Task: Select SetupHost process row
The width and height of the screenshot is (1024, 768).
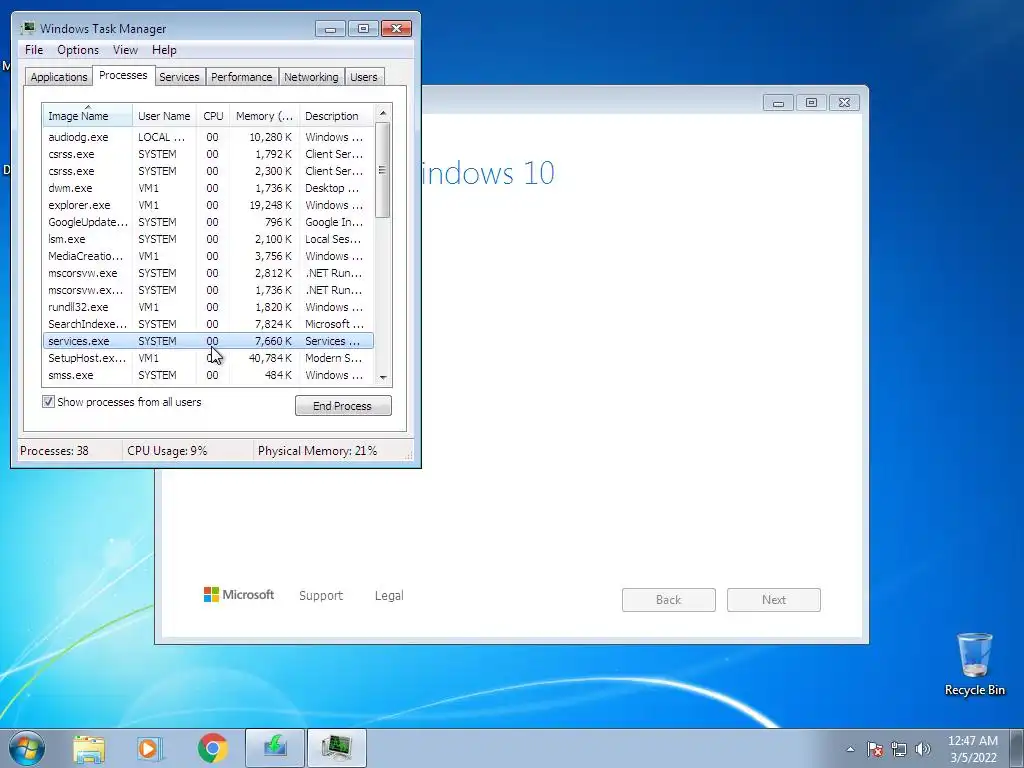Action: [208, 358]
